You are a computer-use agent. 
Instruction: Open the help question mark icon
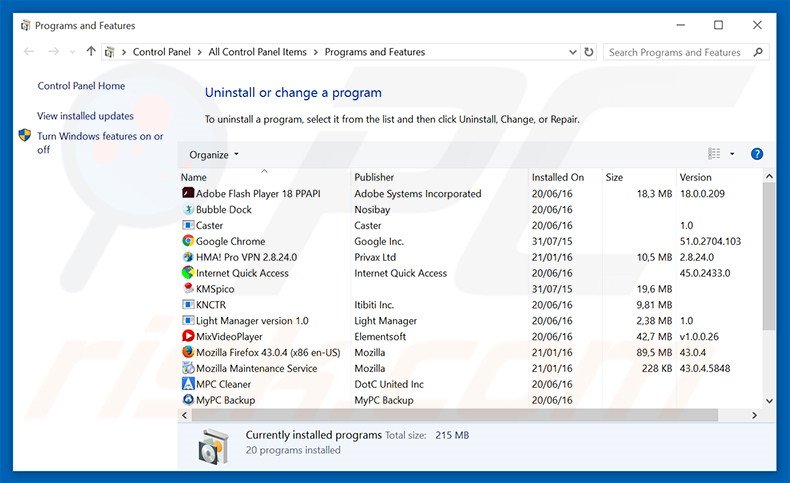756,154
